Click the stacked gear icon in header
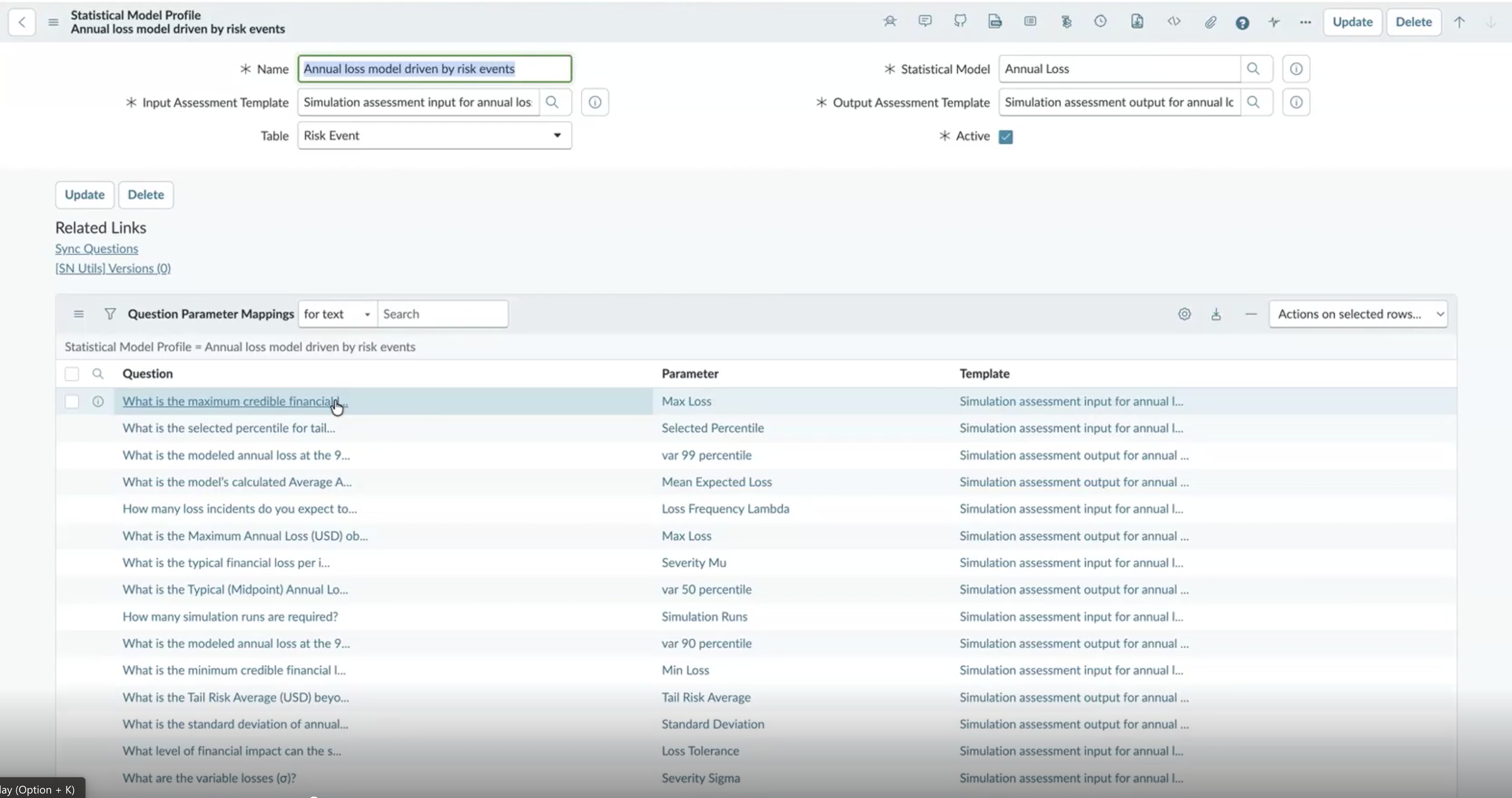 (1066, 22)
